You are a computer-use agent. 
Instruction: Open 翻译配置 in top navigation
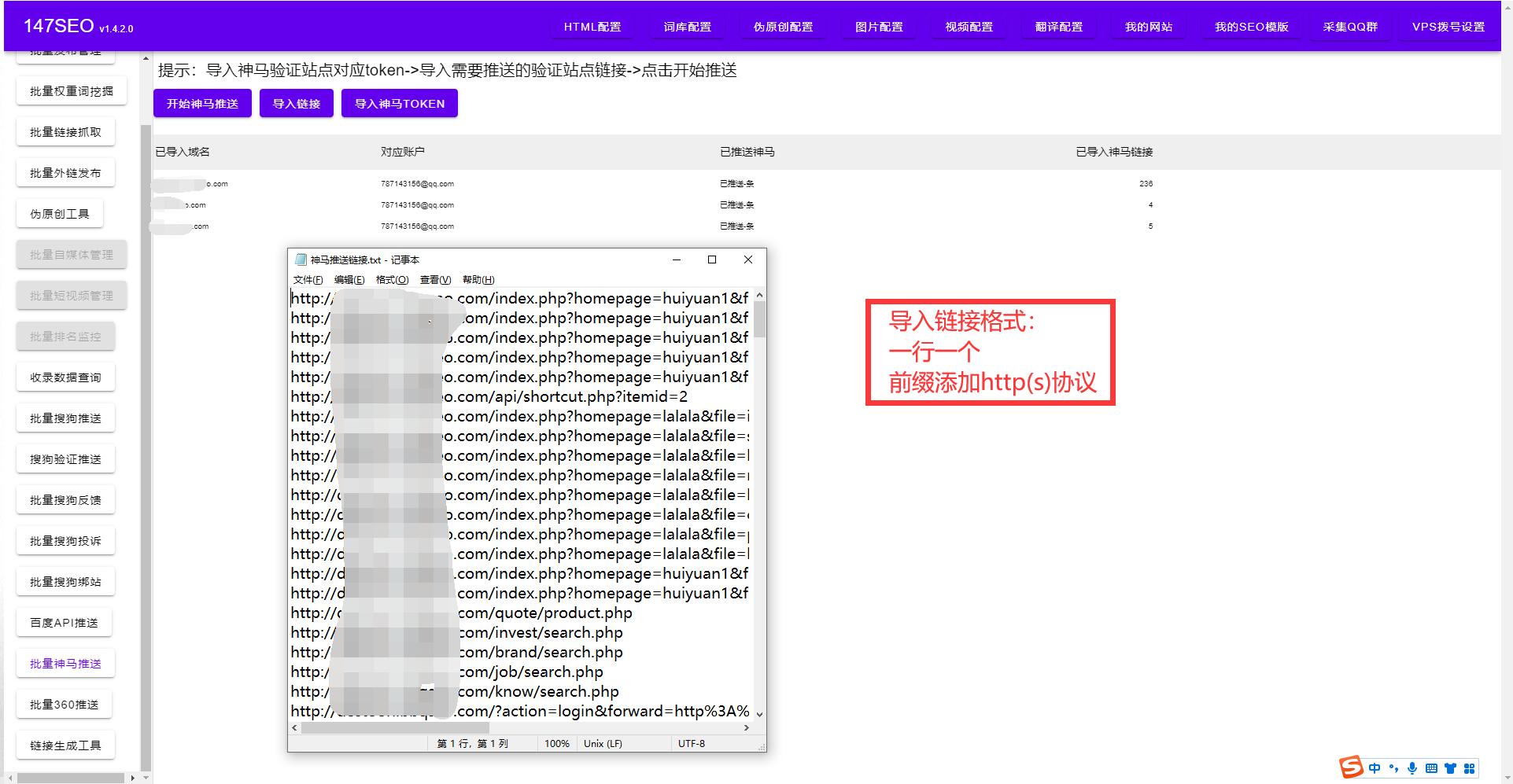(x=1058, y=27)
